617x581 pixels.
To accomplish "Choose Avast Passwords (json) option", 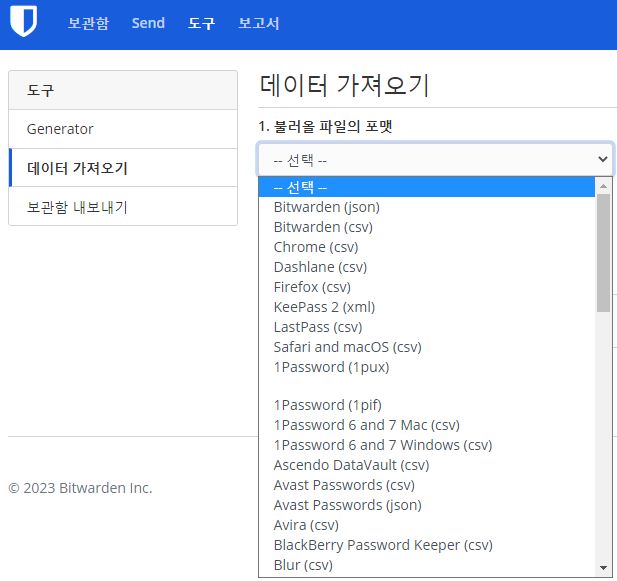I will 427,505.
